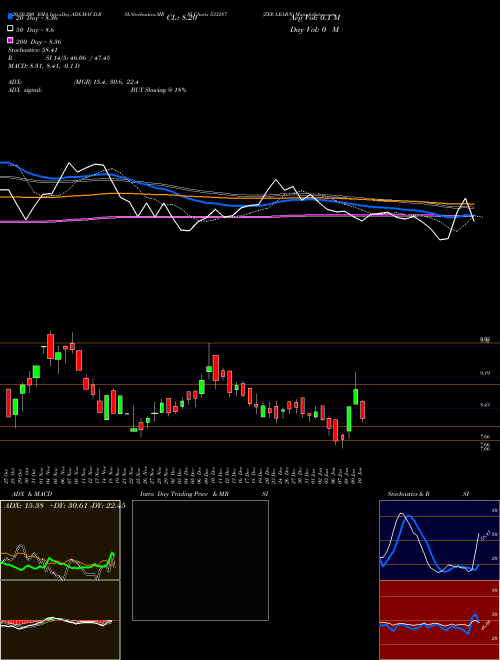The width and height of the screenshot is (500, 660).
Task: Click the blue 20 Day legend swatch
Action: pos(10,17)
